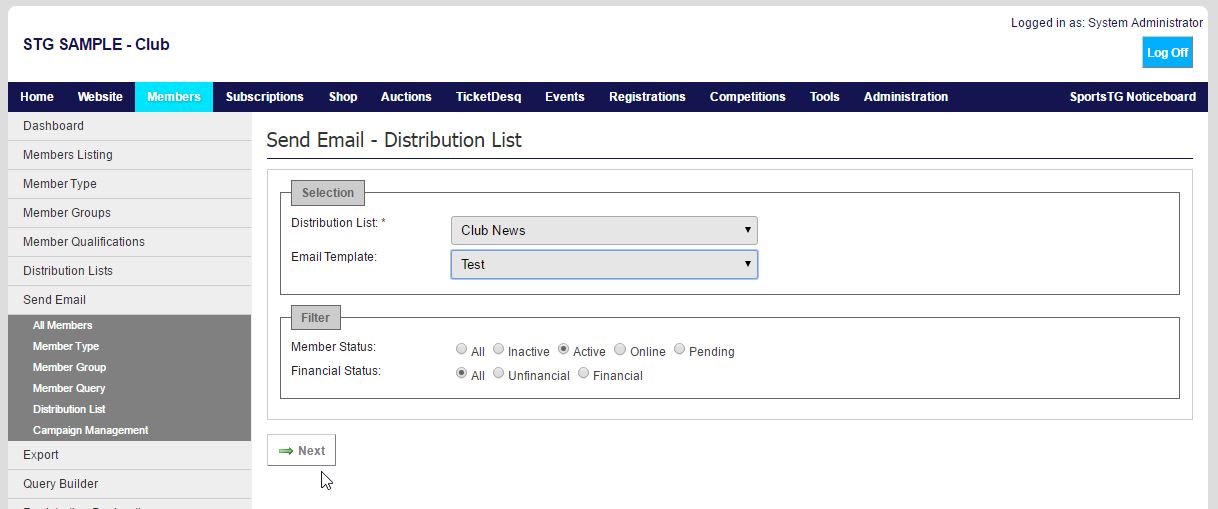Open SportsTG Noticeboard link
The height and width of the screenshot is (509, 1218).
[1133, 97]
